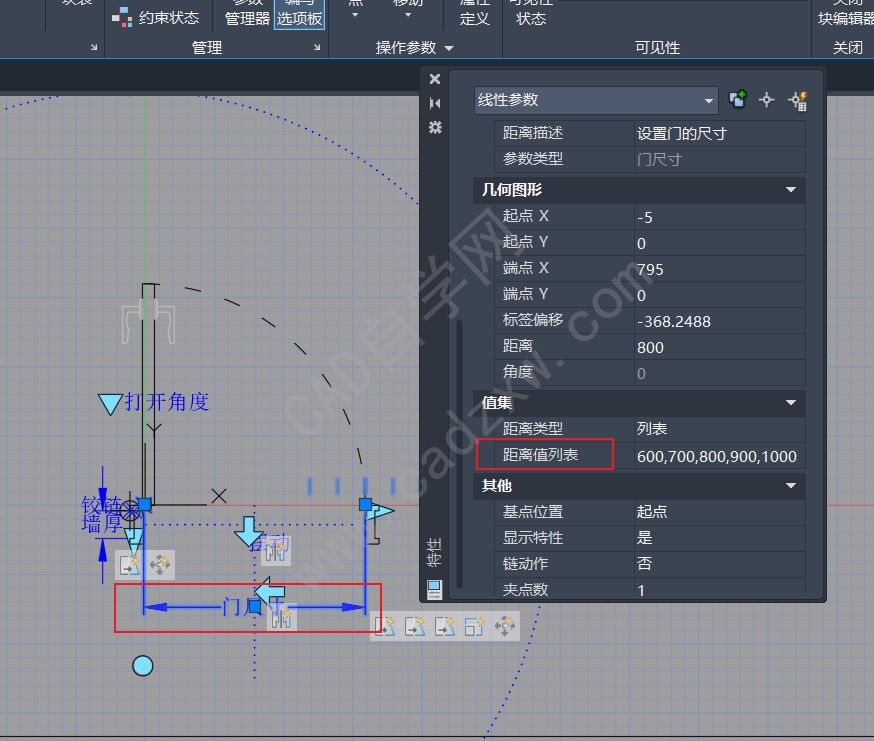Viewport: 874px width, 741px height.
Task: Click the leftward flip arrow grip
Action: (x=270, y=592)
